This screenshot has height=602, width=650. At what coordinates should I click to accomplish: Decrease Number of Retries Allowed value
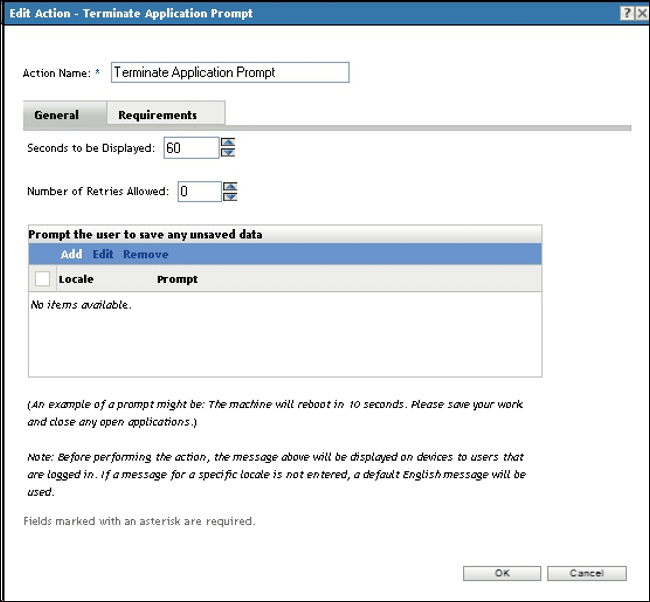coord(230,197)
